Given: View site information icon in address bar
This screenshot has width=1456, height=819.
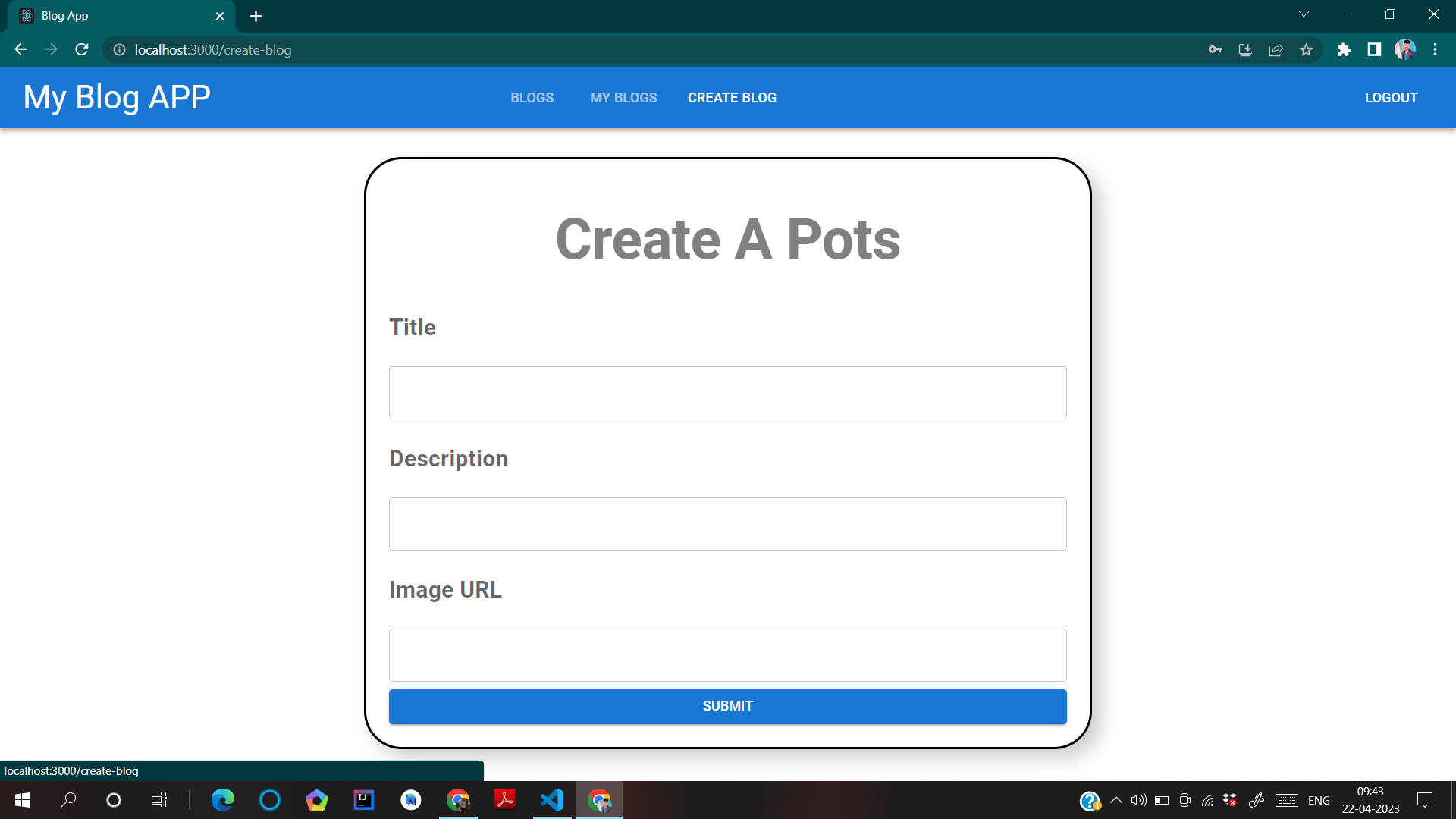Looking at the screenshot, I should (x=119, y=50).
